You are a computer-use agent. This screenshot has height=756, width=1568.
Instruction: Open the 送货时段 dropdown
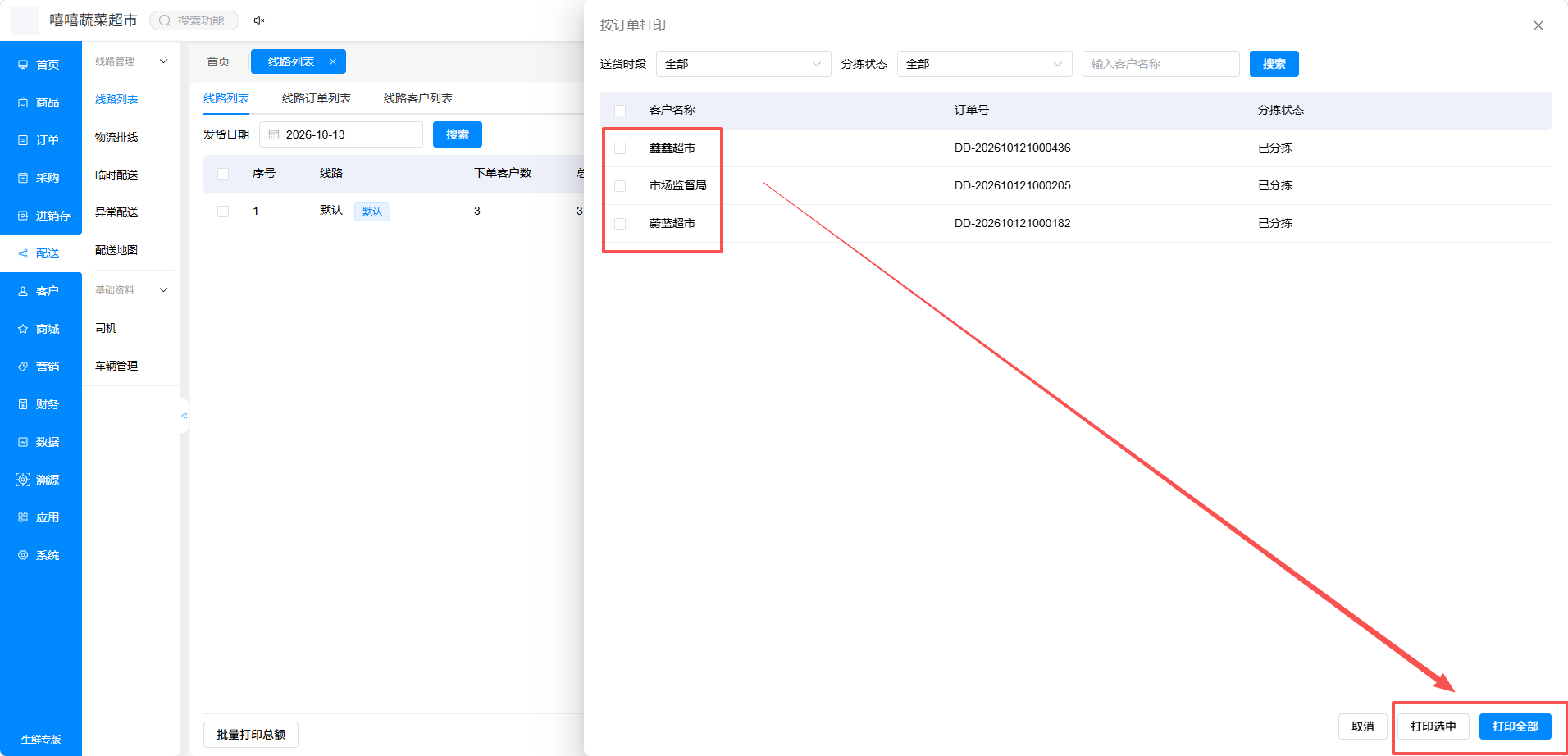pos(743,64)
